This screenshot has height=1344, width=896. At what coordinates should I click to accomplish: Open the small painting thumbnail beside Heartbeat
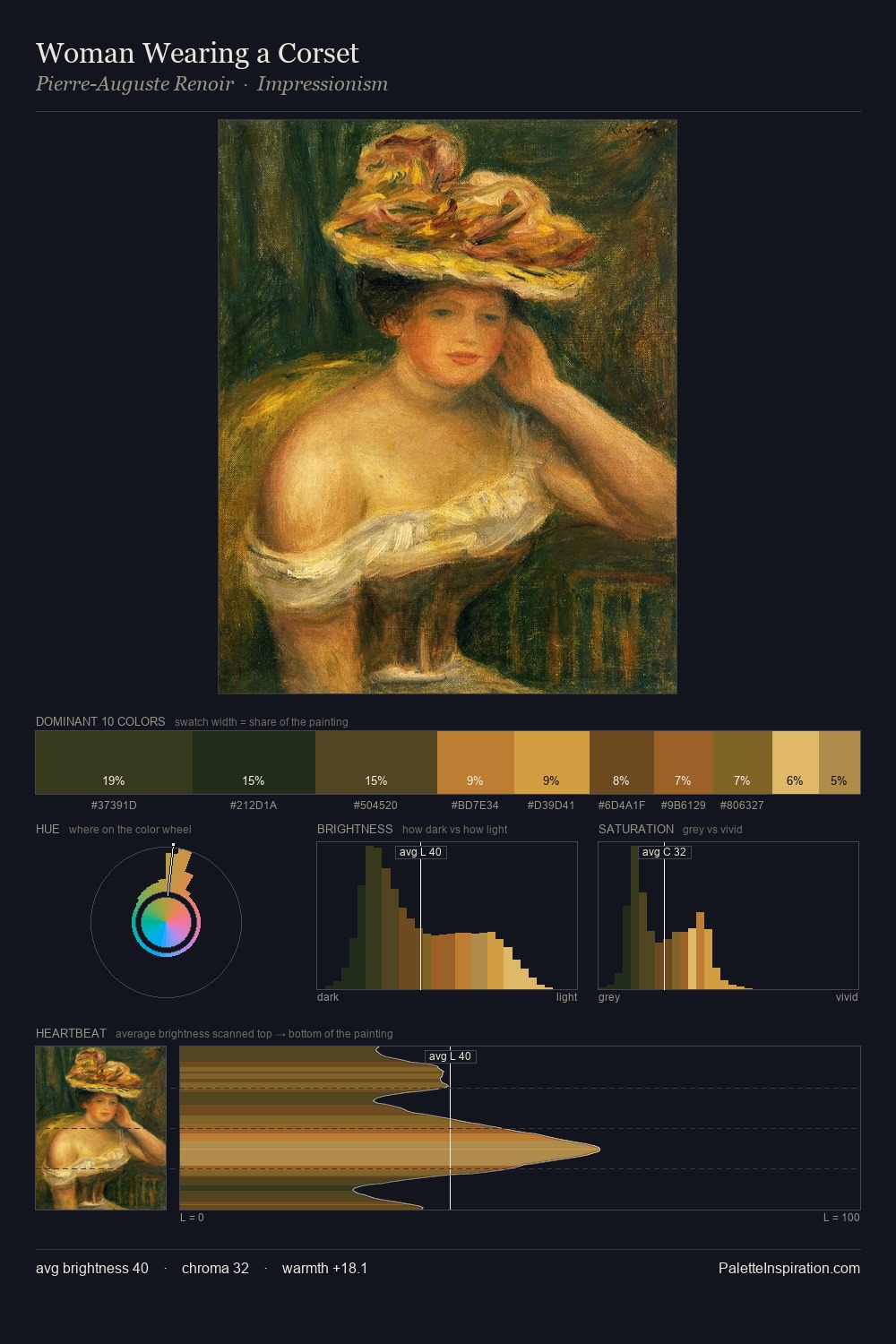(100, 1128)
